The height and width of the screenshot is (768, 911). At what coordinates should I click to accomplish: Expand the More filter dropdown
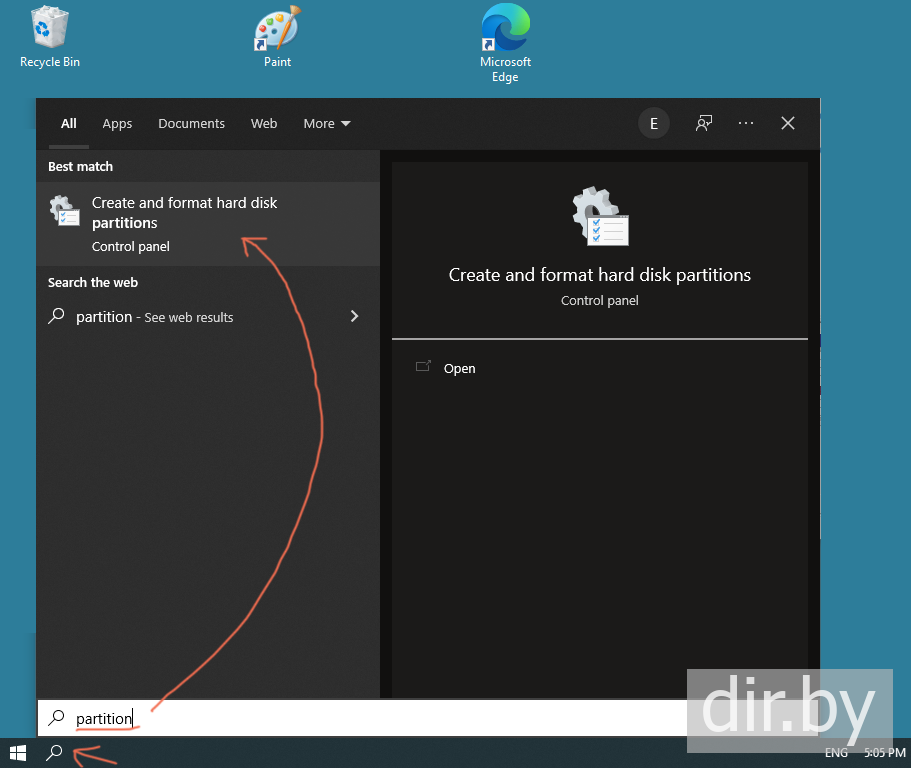(327, 124)
